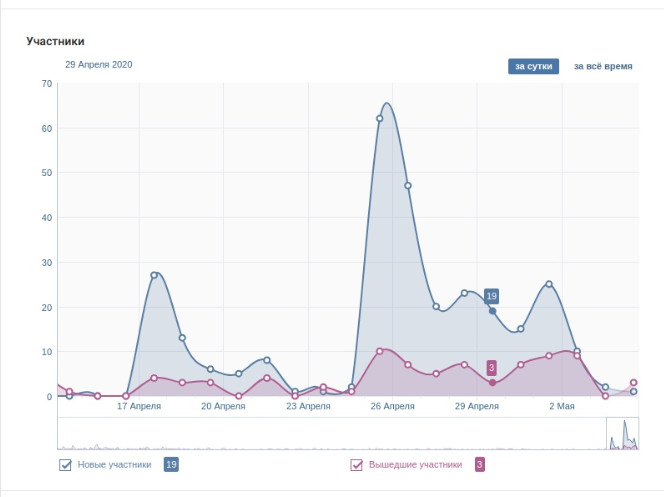Click the blue data point at 25 near 2 Мая

tap(549, 284)
